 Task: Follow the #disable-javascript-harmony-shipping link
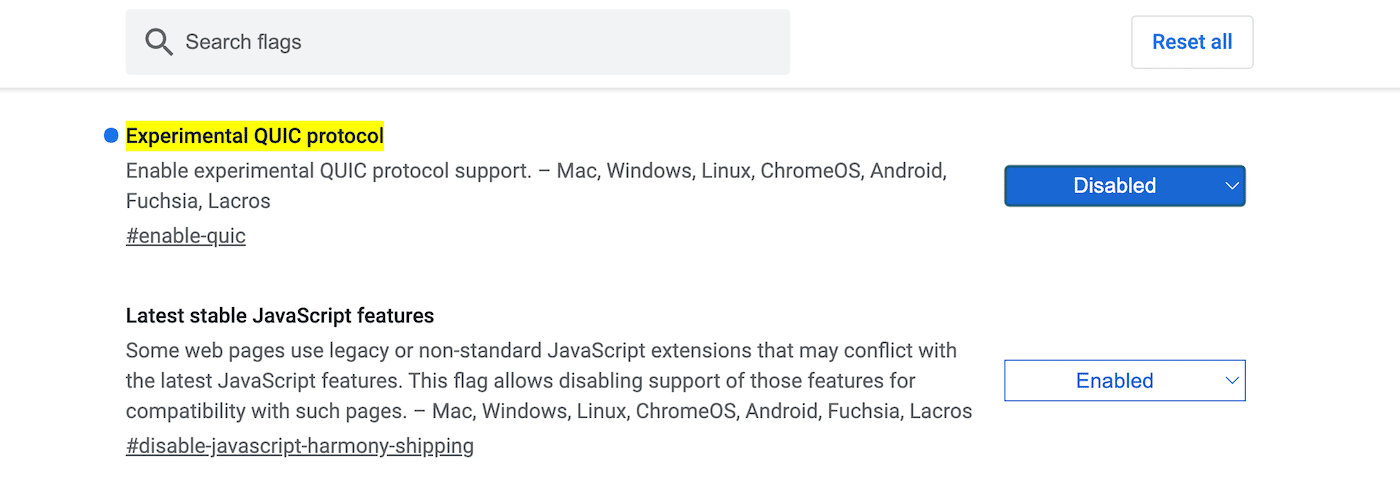tap(300, 446)
